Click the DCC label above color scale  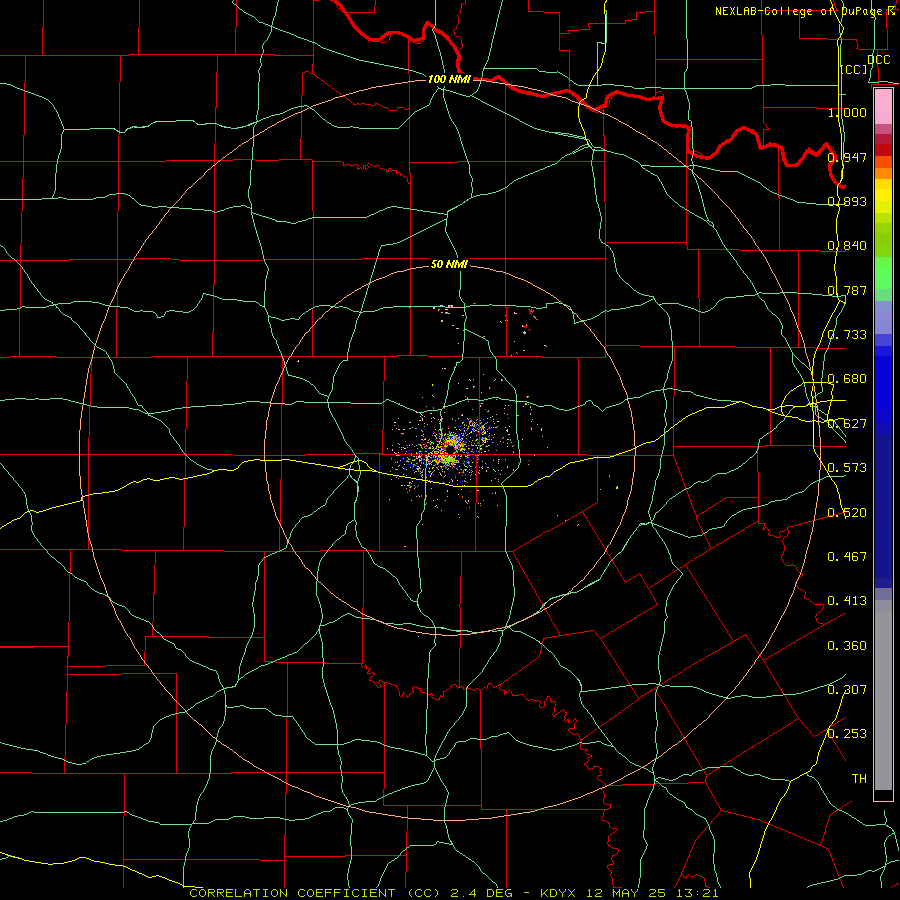pos(878,60)
